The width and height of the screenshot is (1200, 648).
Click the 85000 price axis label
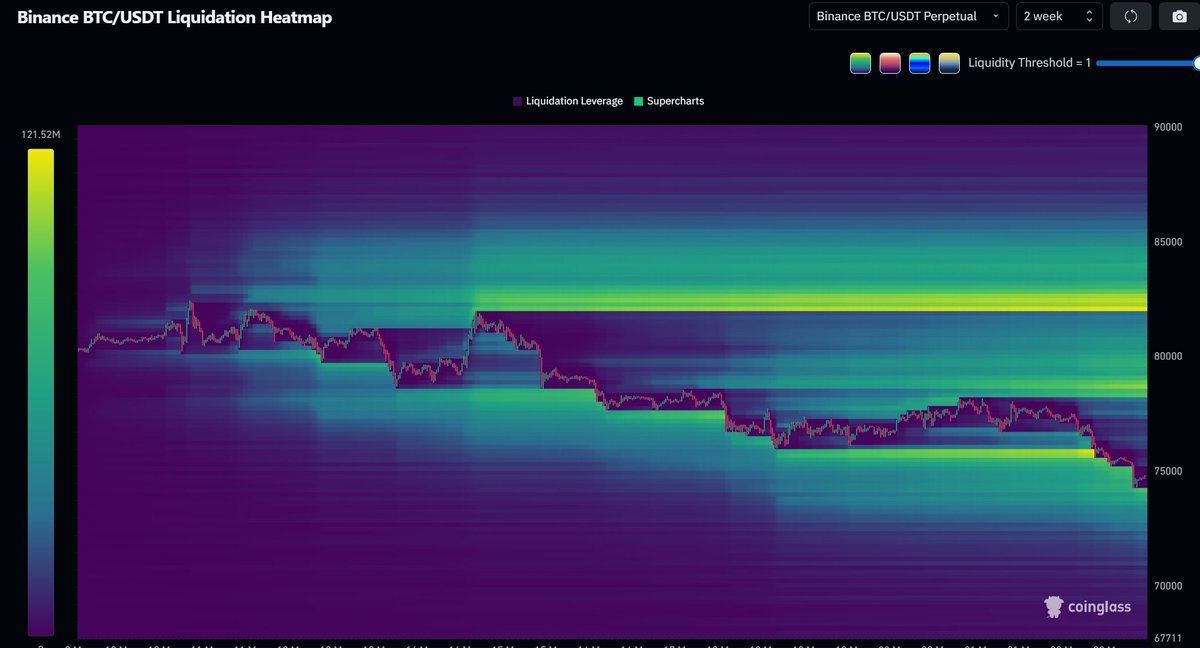click(1169, 242)
